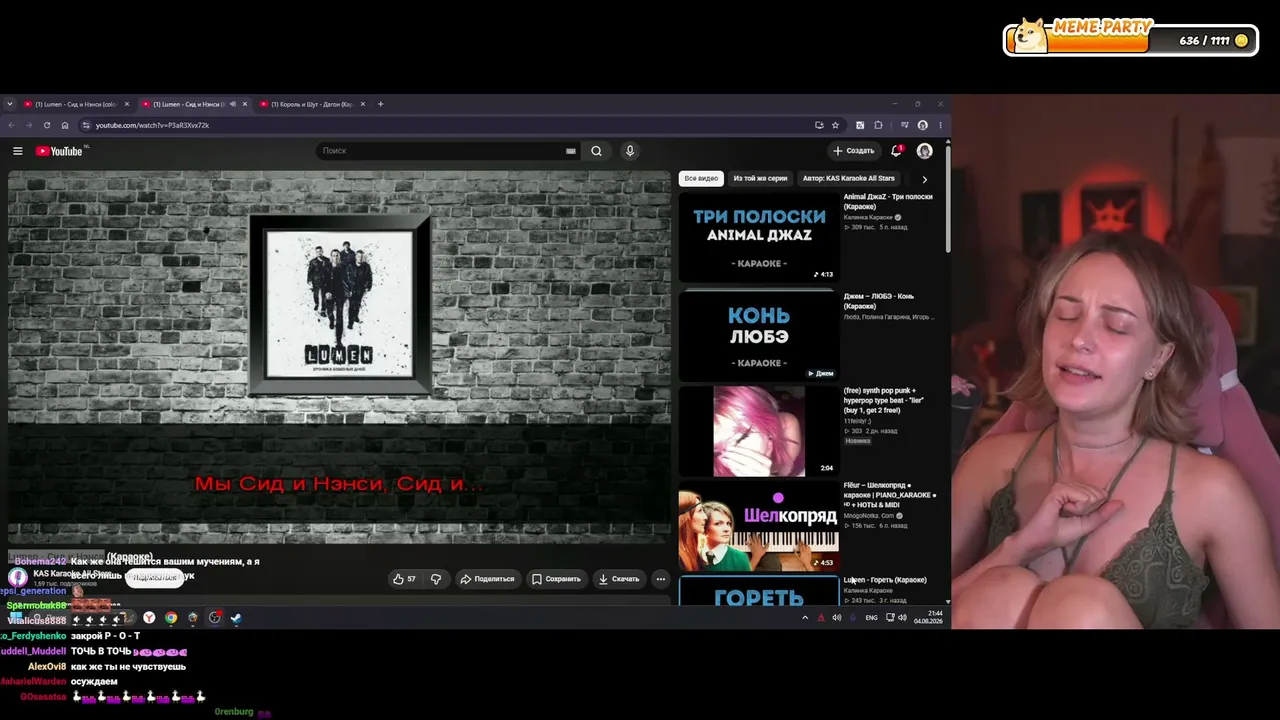Image resolution: width=1280 pixels, height=720 pixels.
Task: Open the Yandex Browser taskbar icon
Action: (x=149, y=618)
